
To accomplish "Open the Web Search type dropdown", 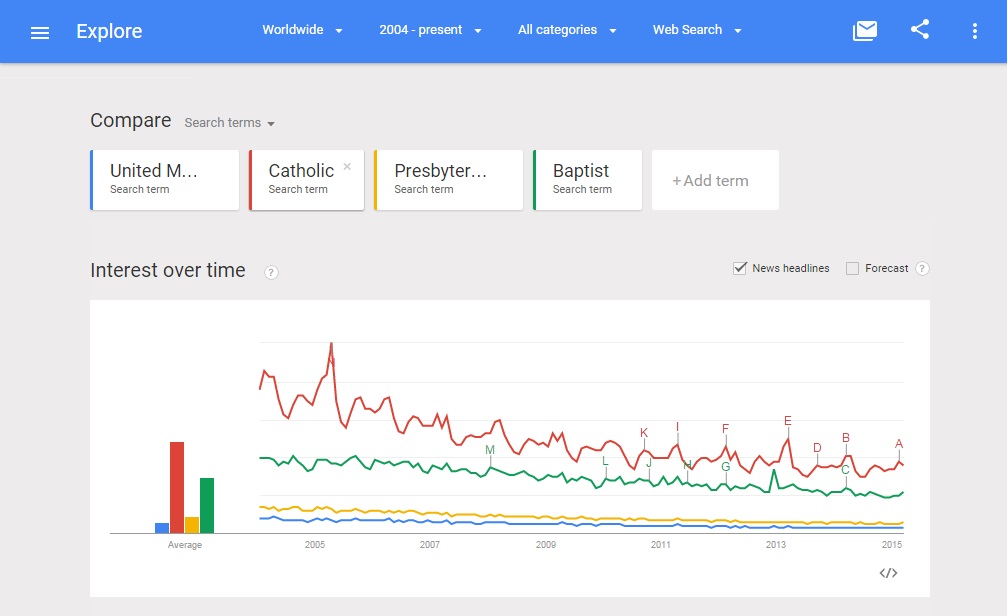I will pyautogui.click(x=697, y=30).
